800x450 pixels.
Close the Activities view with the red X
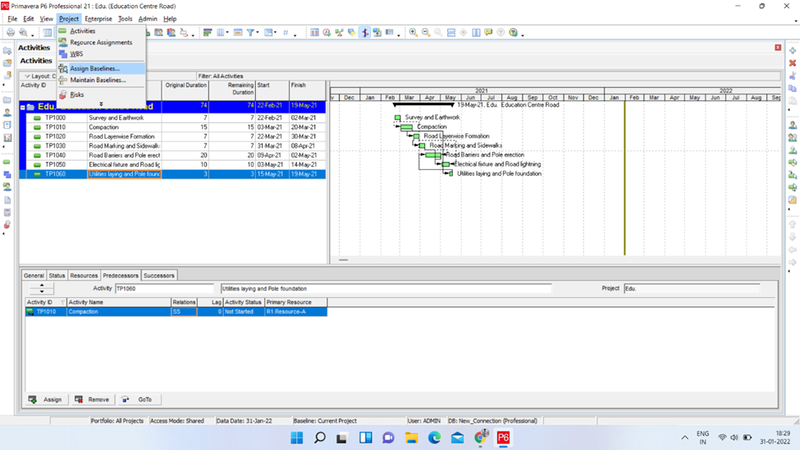point(778,47)
